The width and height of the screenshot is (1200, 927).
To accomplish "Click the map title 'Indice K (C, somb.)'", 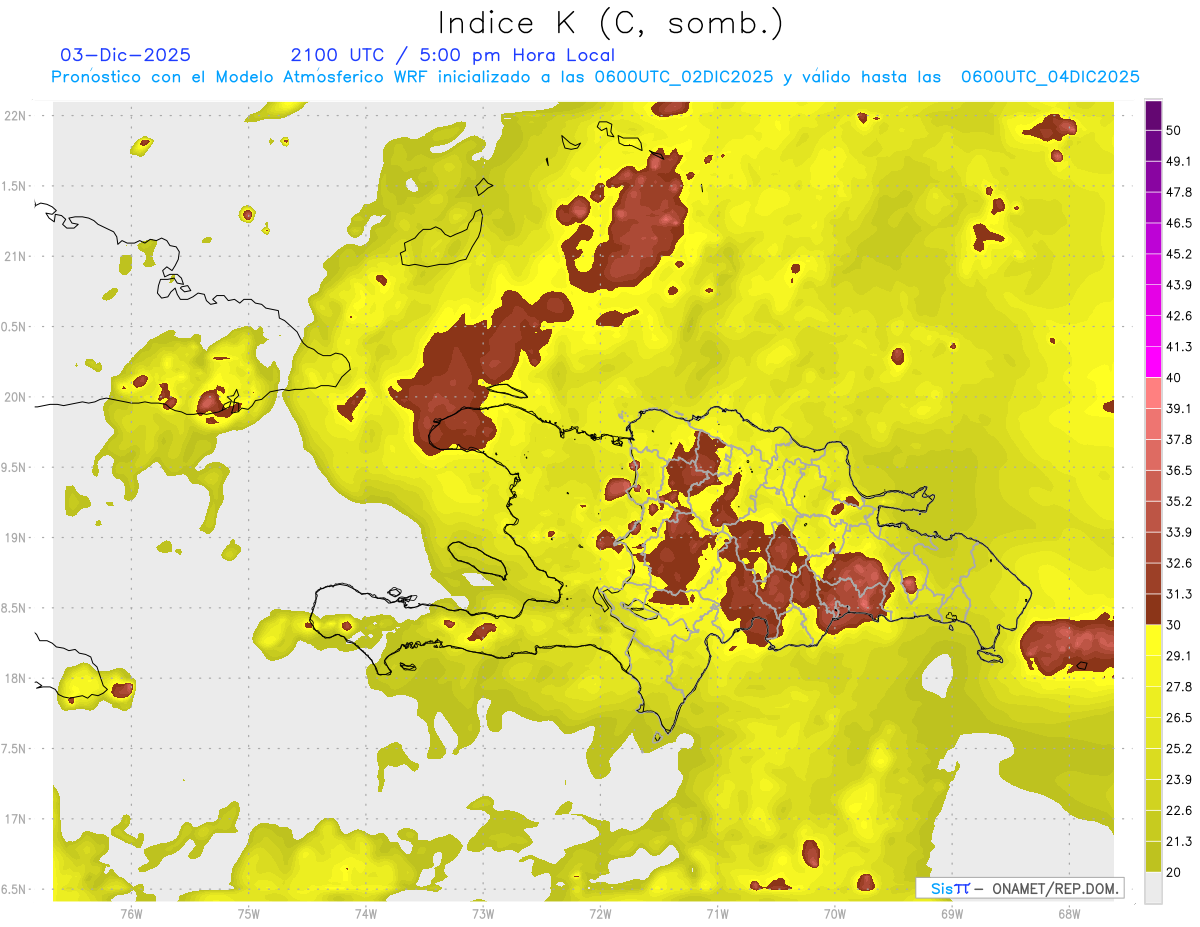I will coord(610,24).
